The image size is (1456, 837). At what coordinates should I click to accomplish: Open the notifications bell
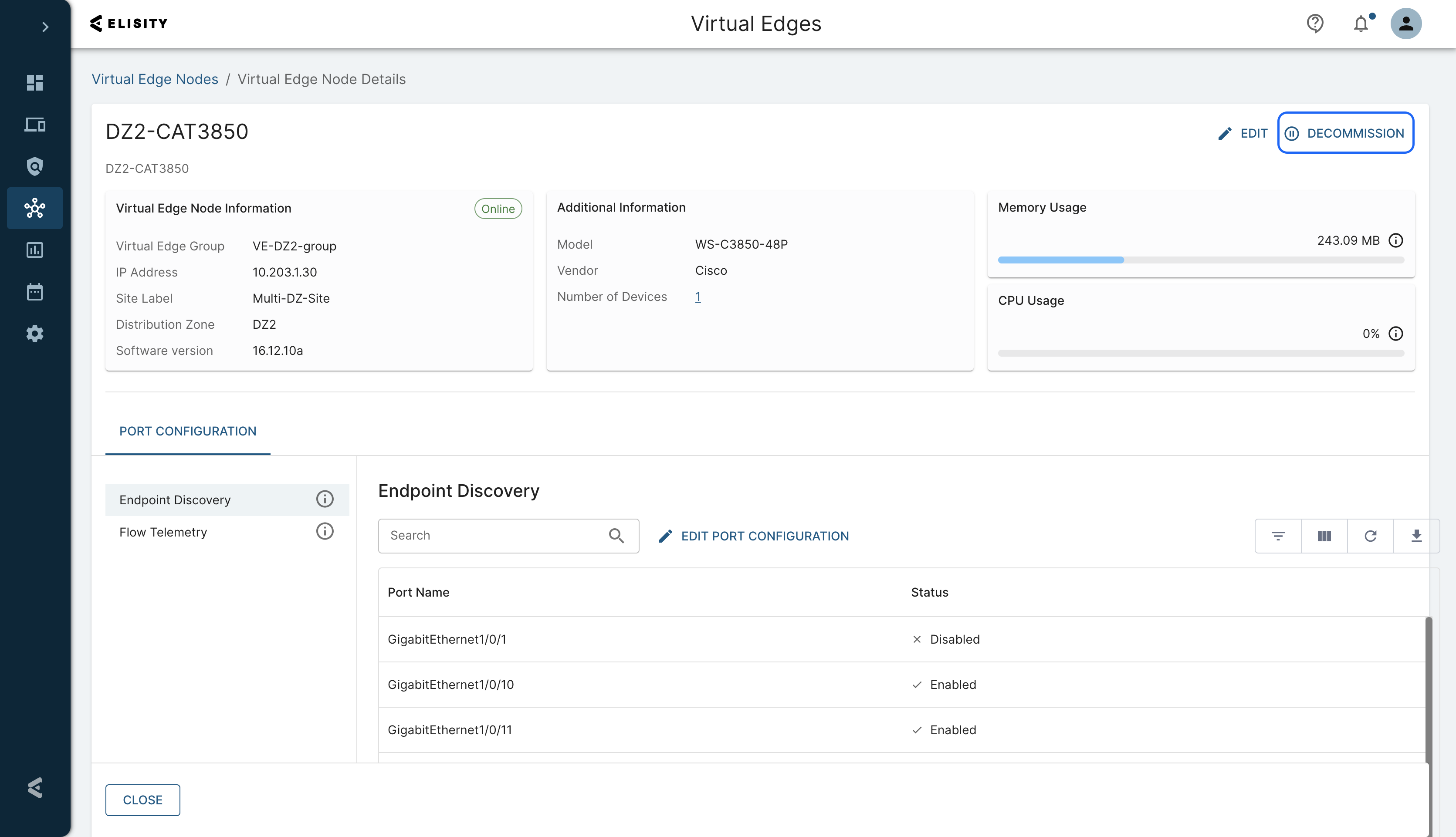[x=1361, y=24]
